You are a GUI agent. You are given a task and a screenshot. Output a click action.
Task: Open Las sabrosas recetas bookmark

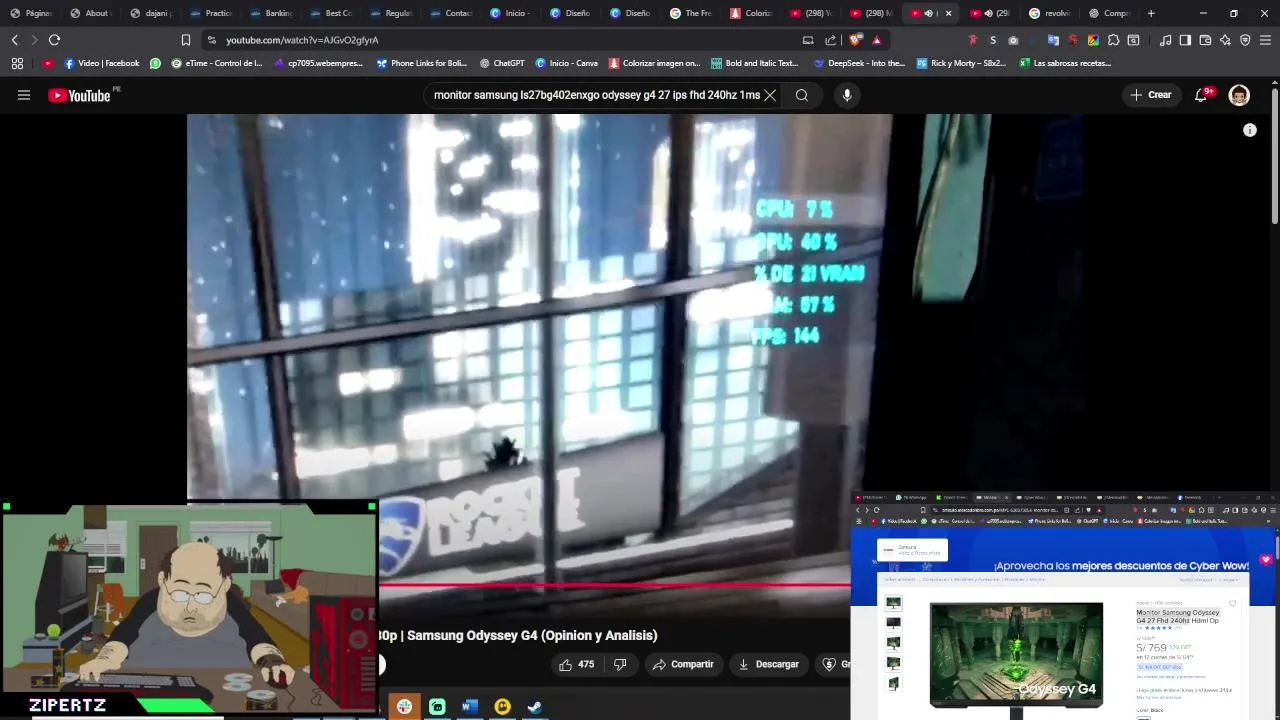1065,63
